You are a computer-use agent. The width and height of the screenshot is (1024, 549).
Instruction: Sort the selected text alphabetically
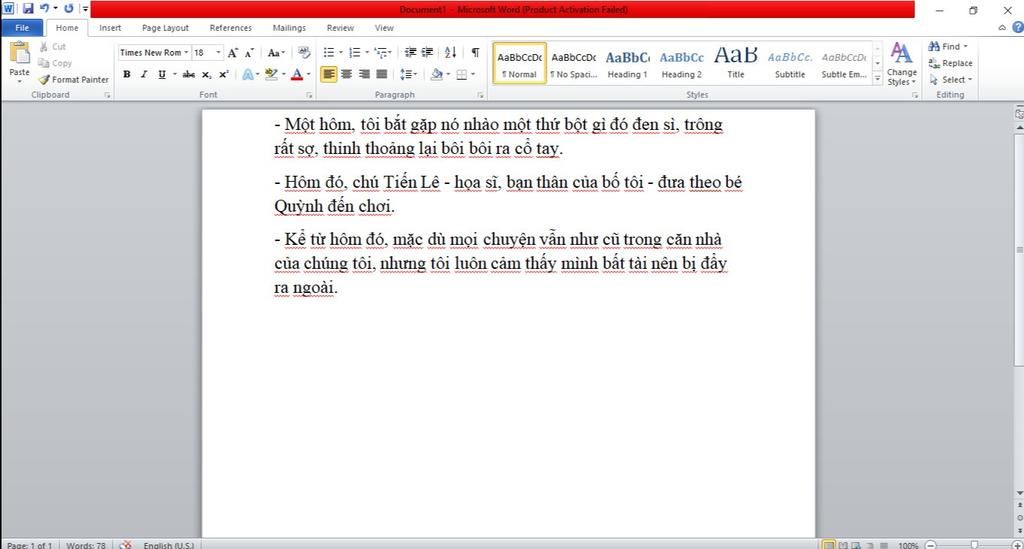click(451, 53)
